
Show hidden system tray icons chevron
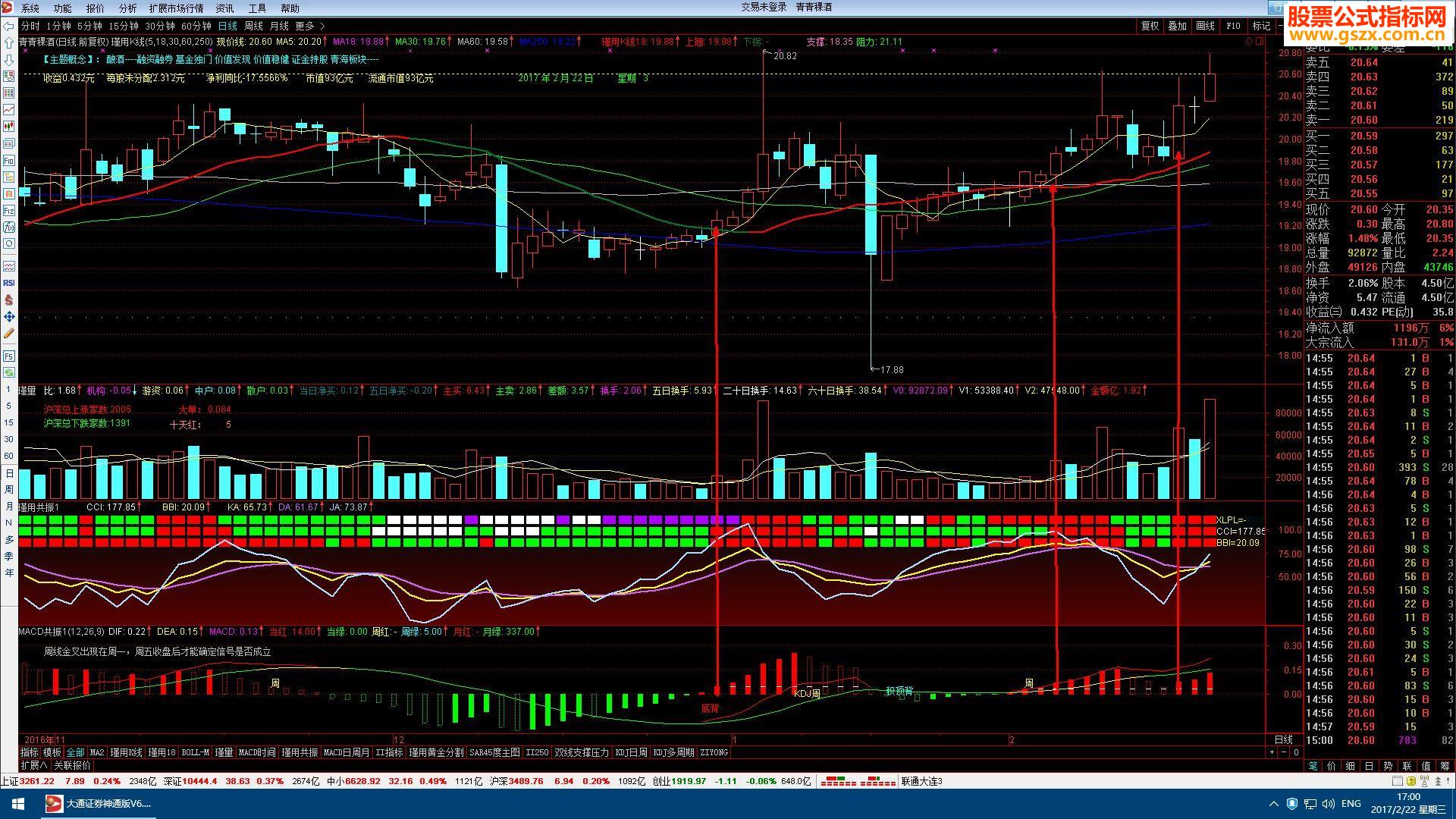click(1273, 804)
